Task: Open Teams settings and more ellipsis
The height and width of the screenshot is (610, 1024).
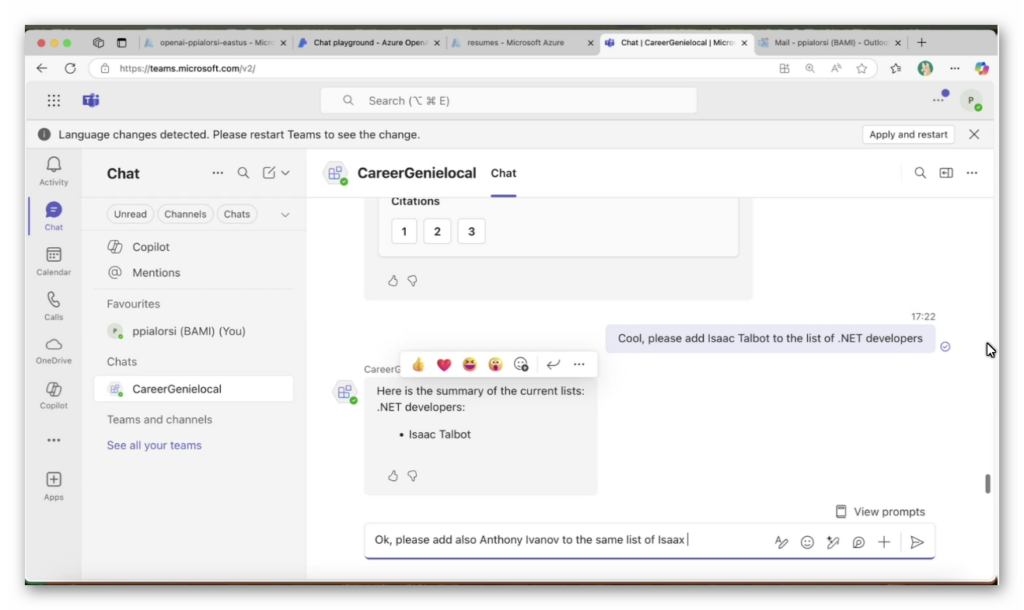Action: [x=938, y=100]
